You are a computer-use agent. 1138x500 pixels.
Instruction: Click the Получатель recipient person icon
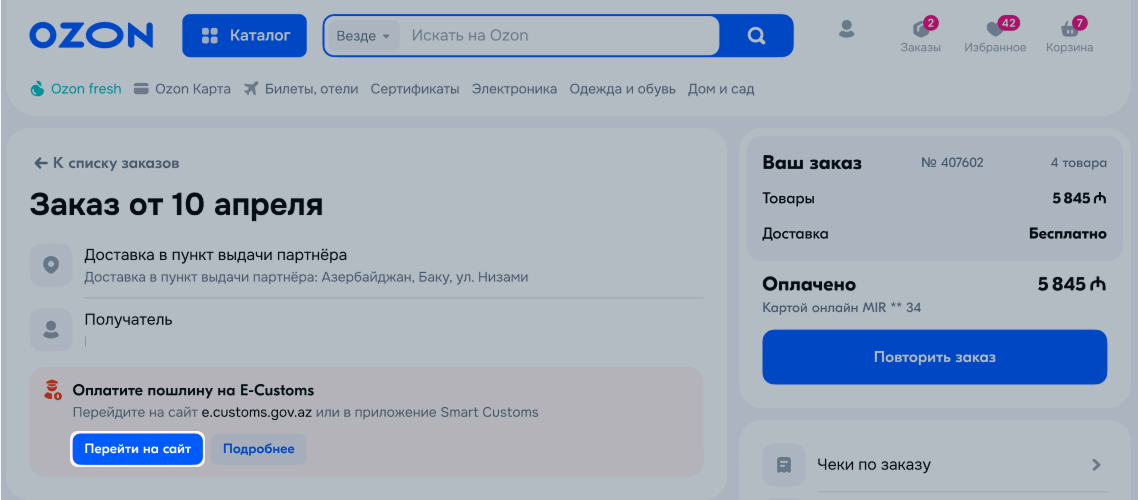51,329
